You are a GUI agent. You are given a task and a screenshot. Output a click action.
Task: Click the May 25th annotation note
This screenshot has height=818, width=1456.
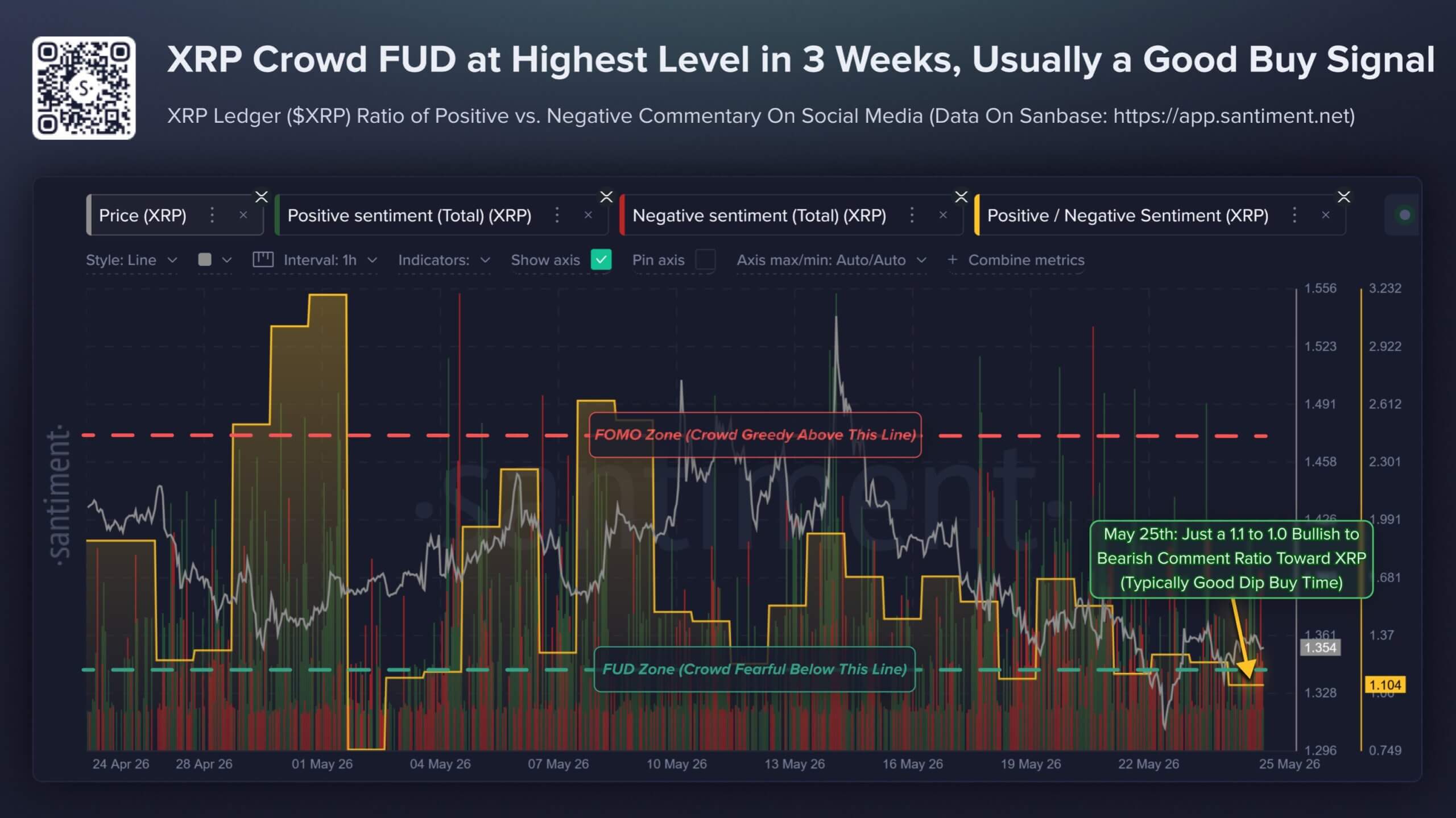(1231, 559)
